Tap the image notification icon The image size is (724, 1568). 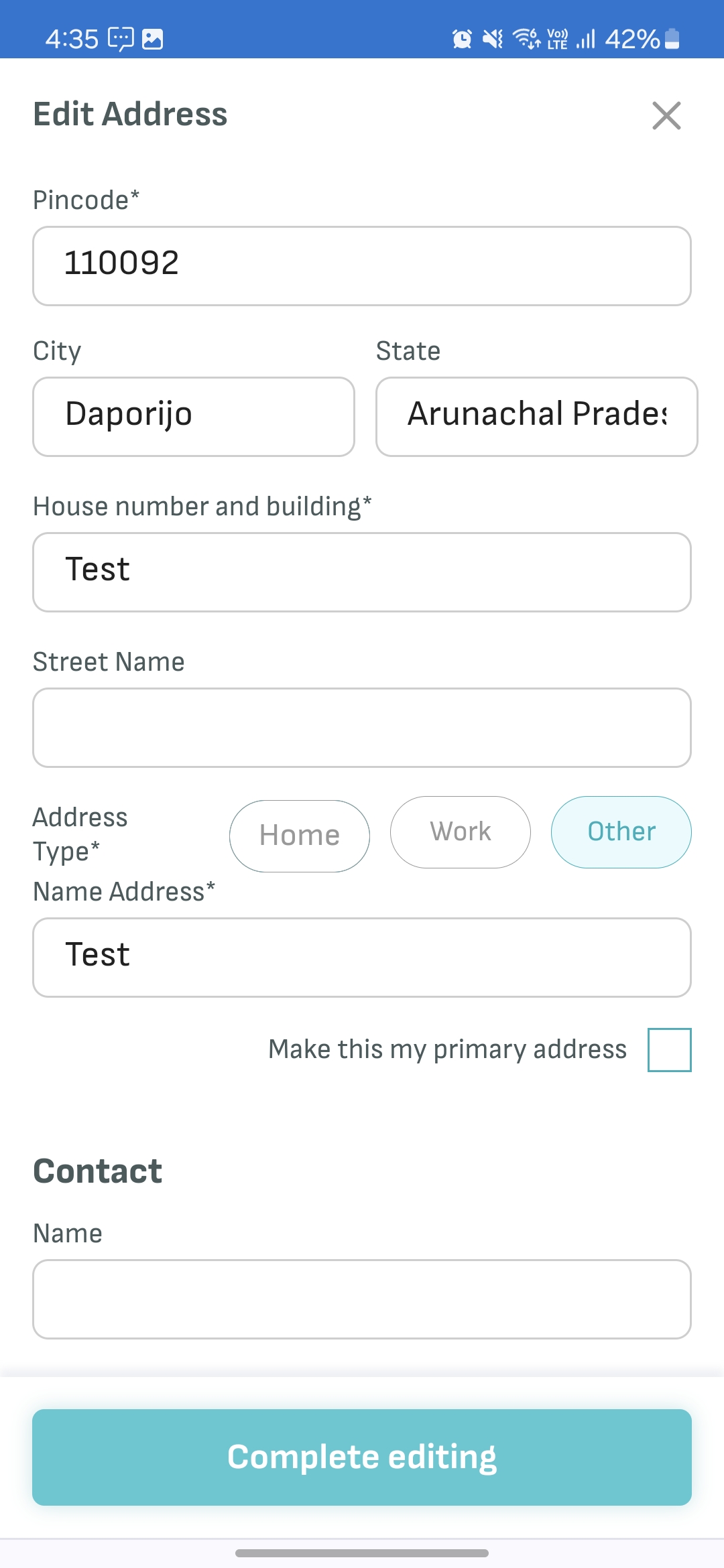153,40
